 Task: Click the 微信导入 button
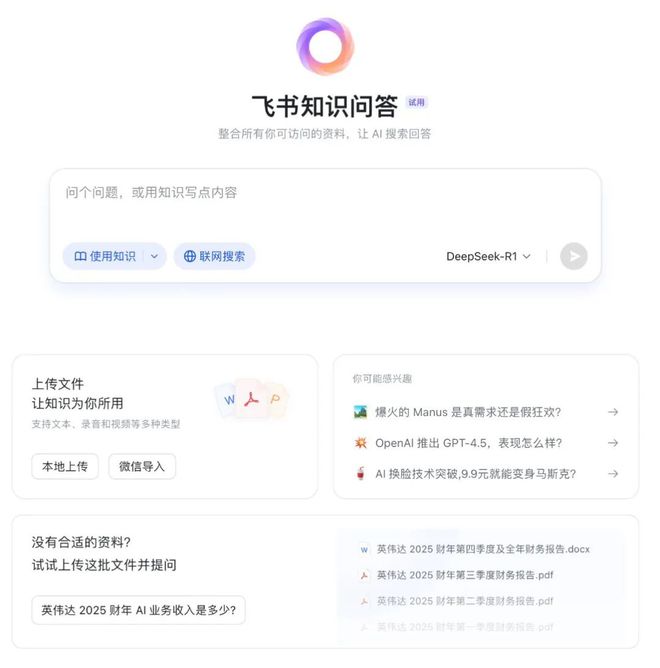pos(142,466)
